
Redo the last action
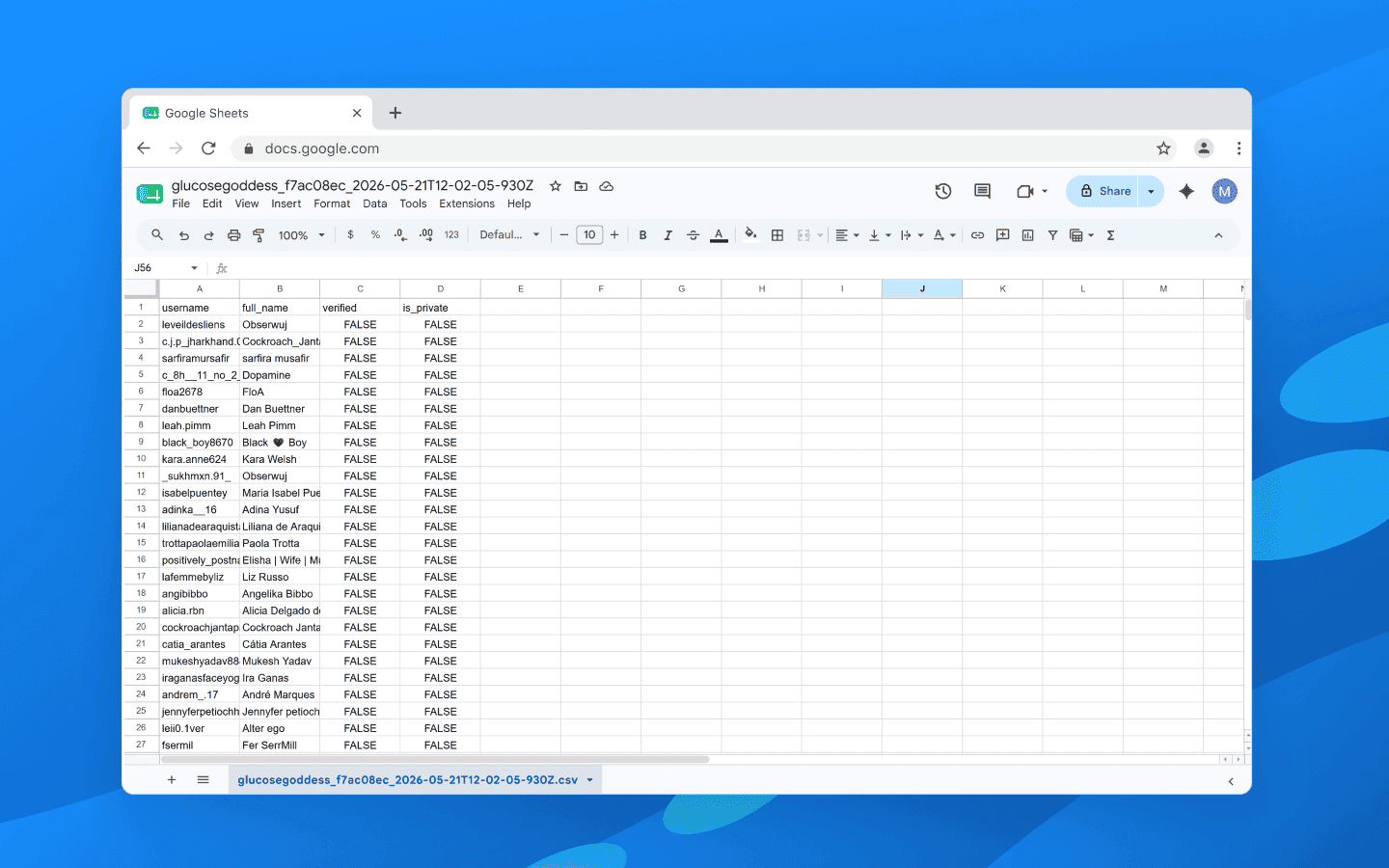coord(208,235)
